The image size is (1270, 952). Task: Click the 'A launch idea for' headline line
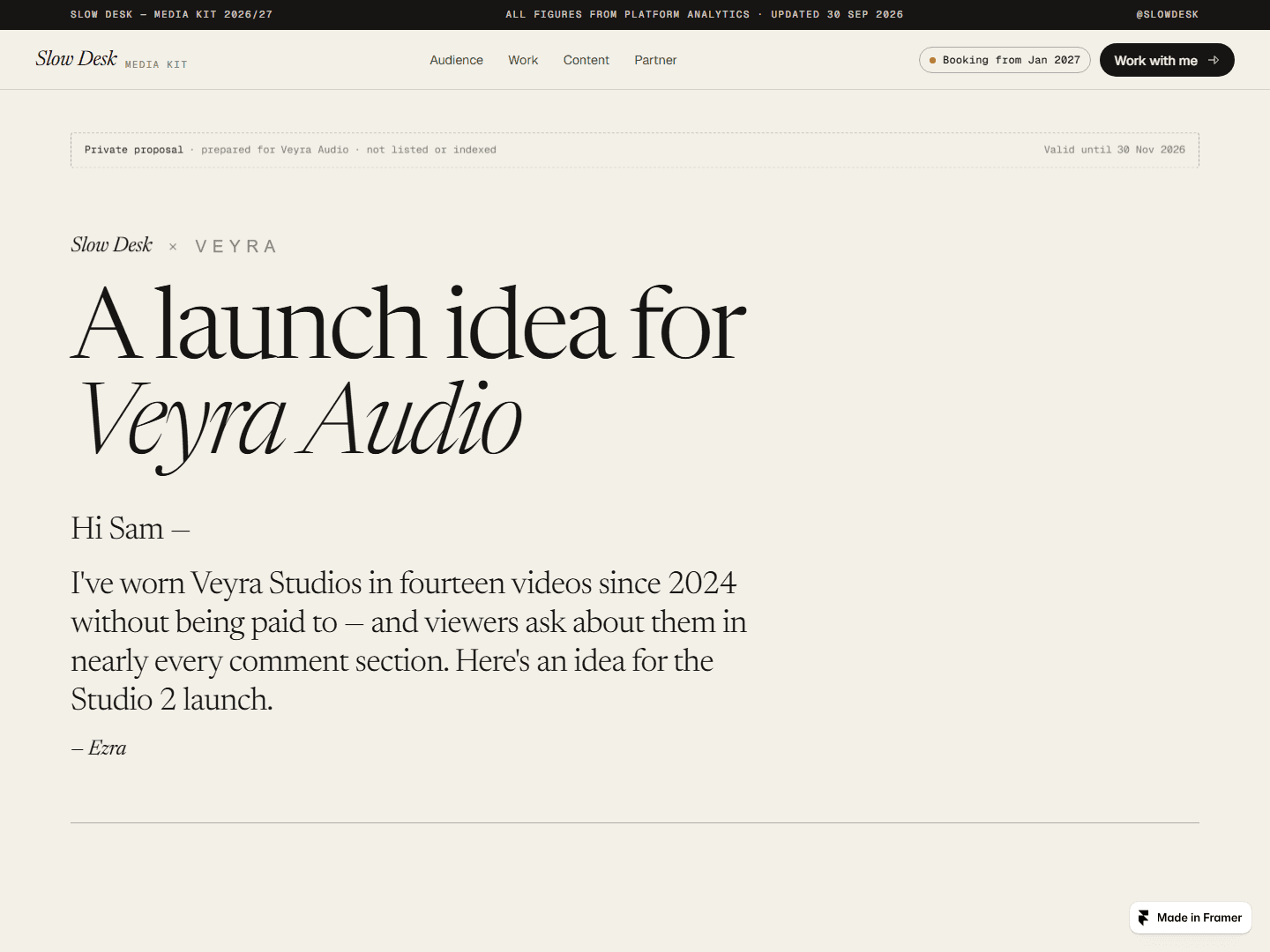point(408,324)
